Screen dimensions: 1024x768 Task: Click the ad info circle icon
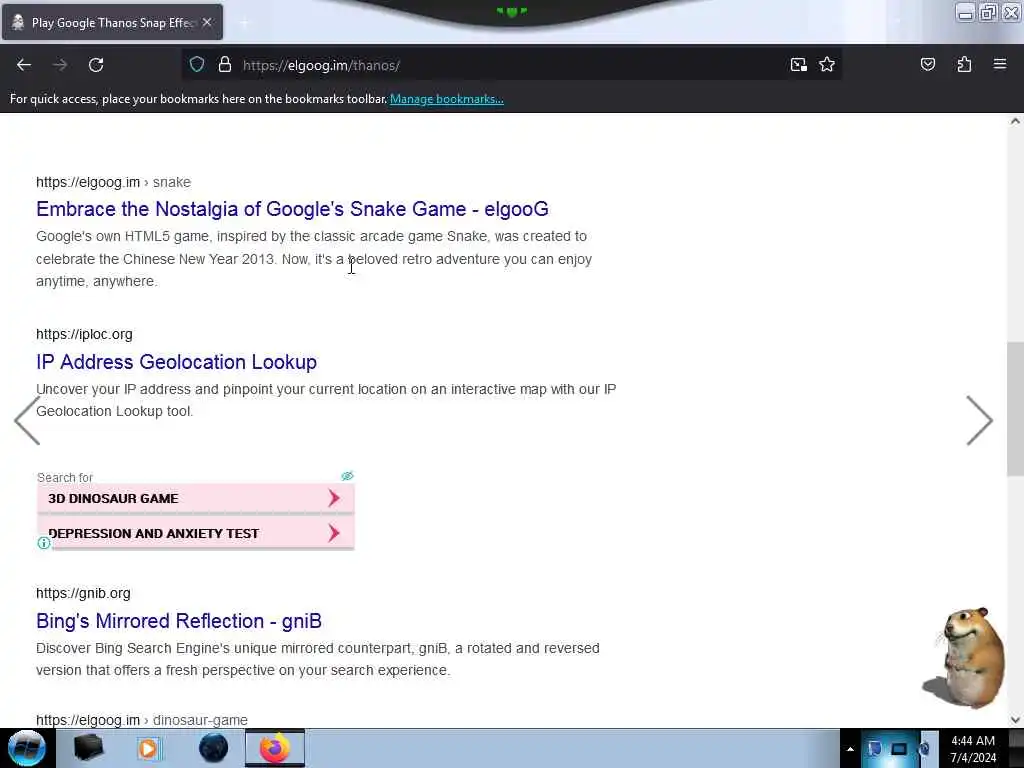(x=44, y=543)
